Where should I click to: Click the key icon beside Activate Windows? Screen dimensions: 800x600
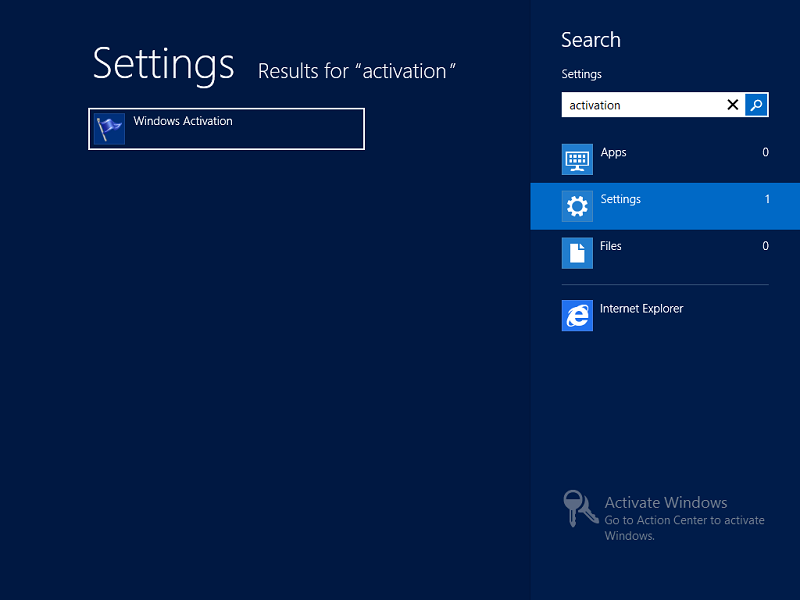[577, 512]
